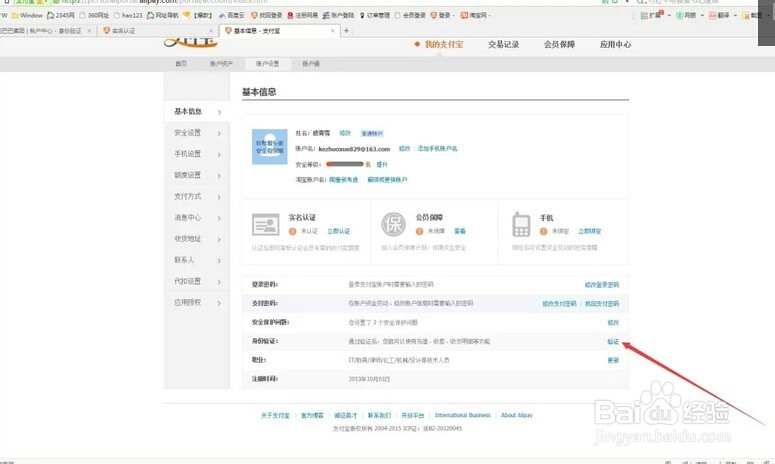775x464 pixels.
Task: Click 解绑或更换账户 link
Action: 387,180
